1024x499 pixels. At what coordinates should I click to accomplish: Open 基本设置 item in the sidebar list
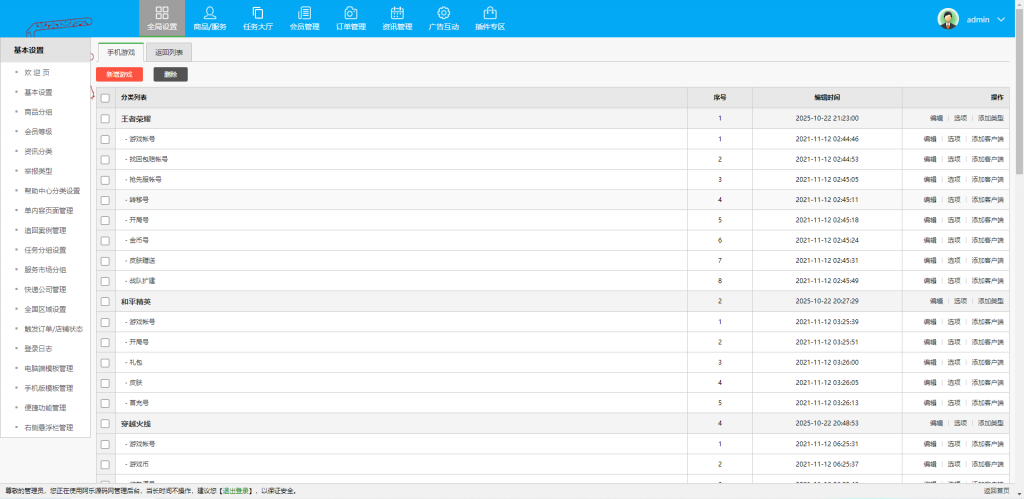tap(39, 92)
